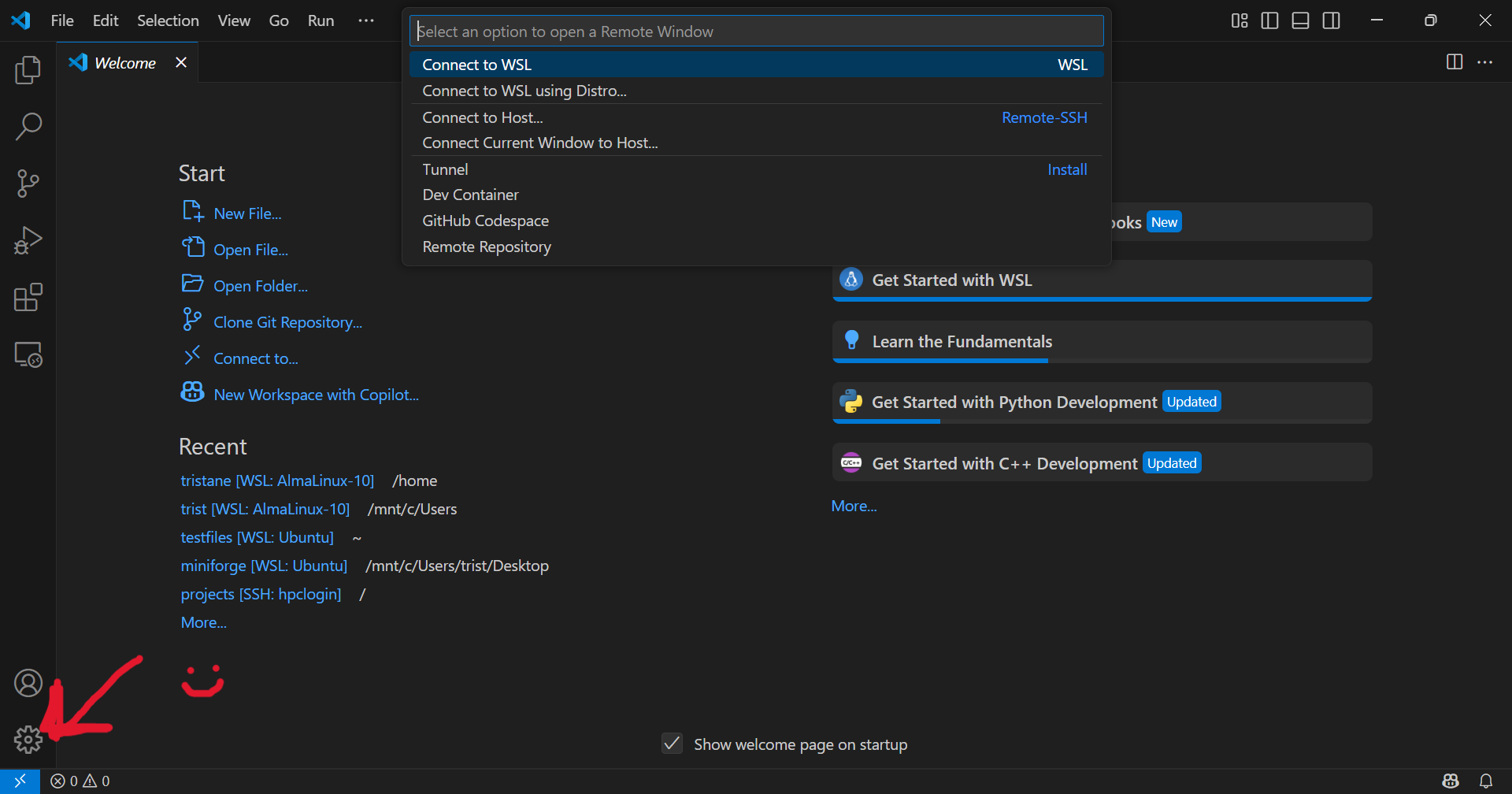Open the Explorer view in activity bar
This screenshot has width=1512, height=794.
pyautogui.click(x=28, y=70)
